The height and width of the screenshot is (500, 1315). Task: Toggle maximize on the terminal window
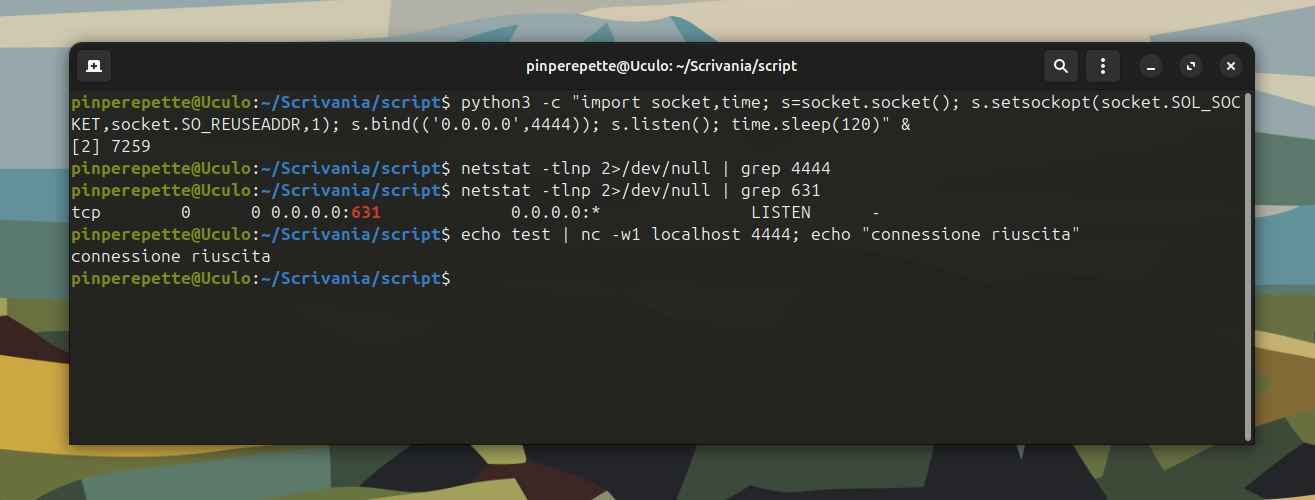point(1191,67)
